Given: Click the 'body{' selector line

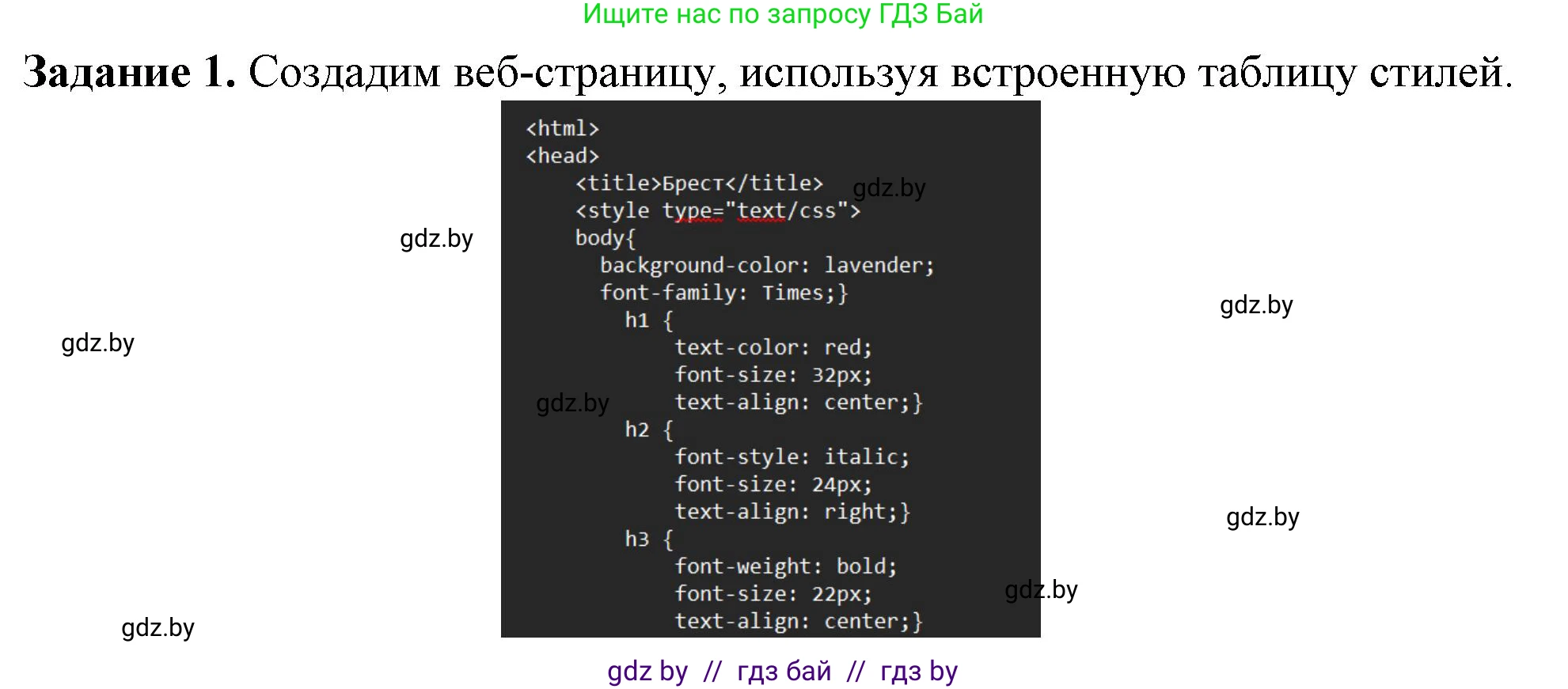Looking at the screenshot, I should point(605,238).
